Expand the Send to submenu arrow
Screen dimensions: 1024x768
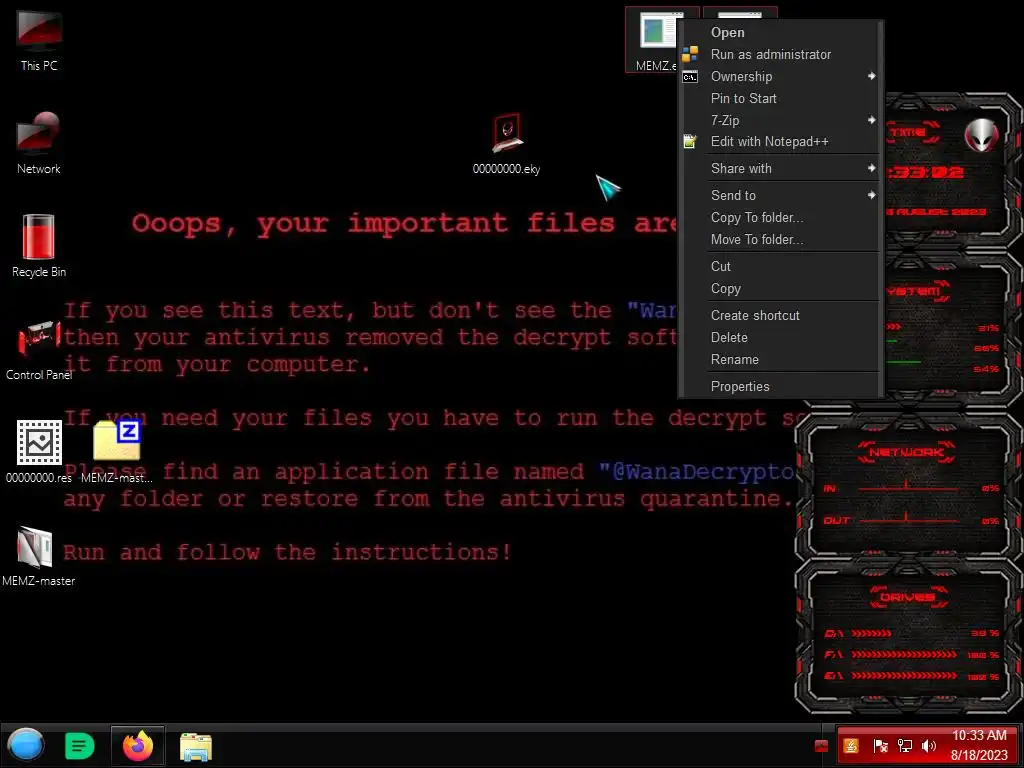coord(871,195)
